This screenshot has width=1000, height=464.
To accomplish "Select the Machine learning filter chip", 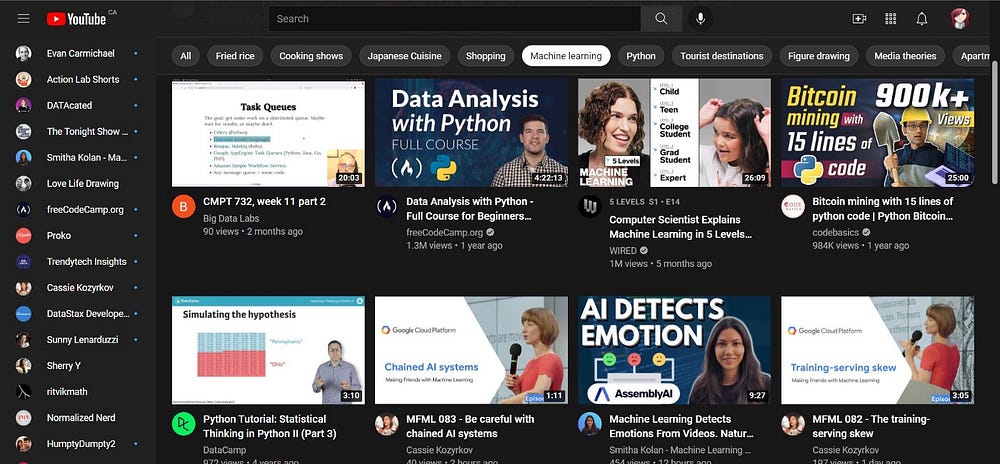I will coord(566,56).
